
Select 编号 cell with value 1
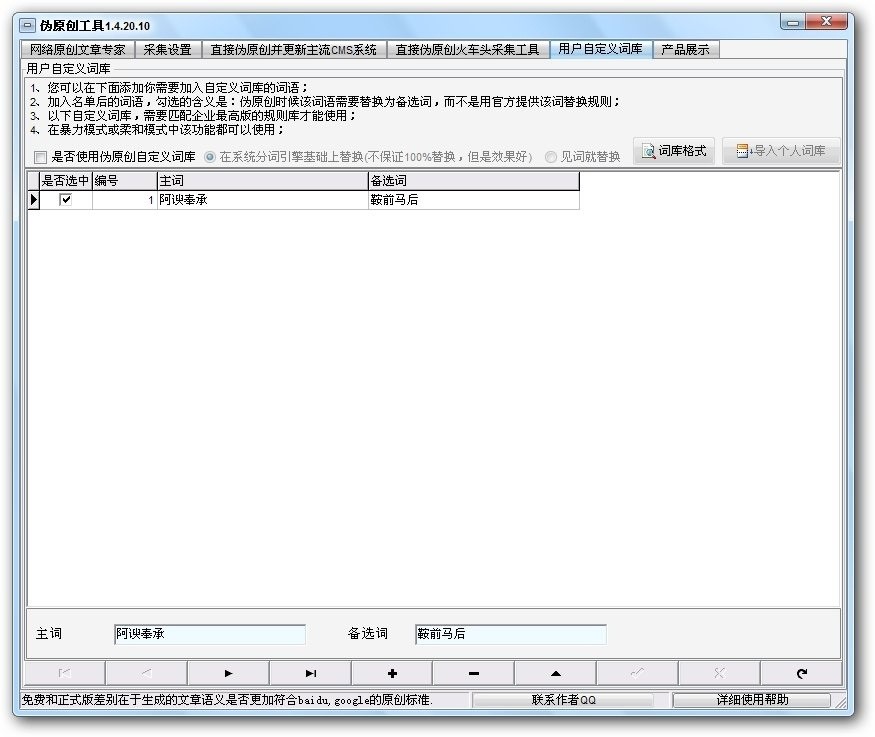point(124,200)
